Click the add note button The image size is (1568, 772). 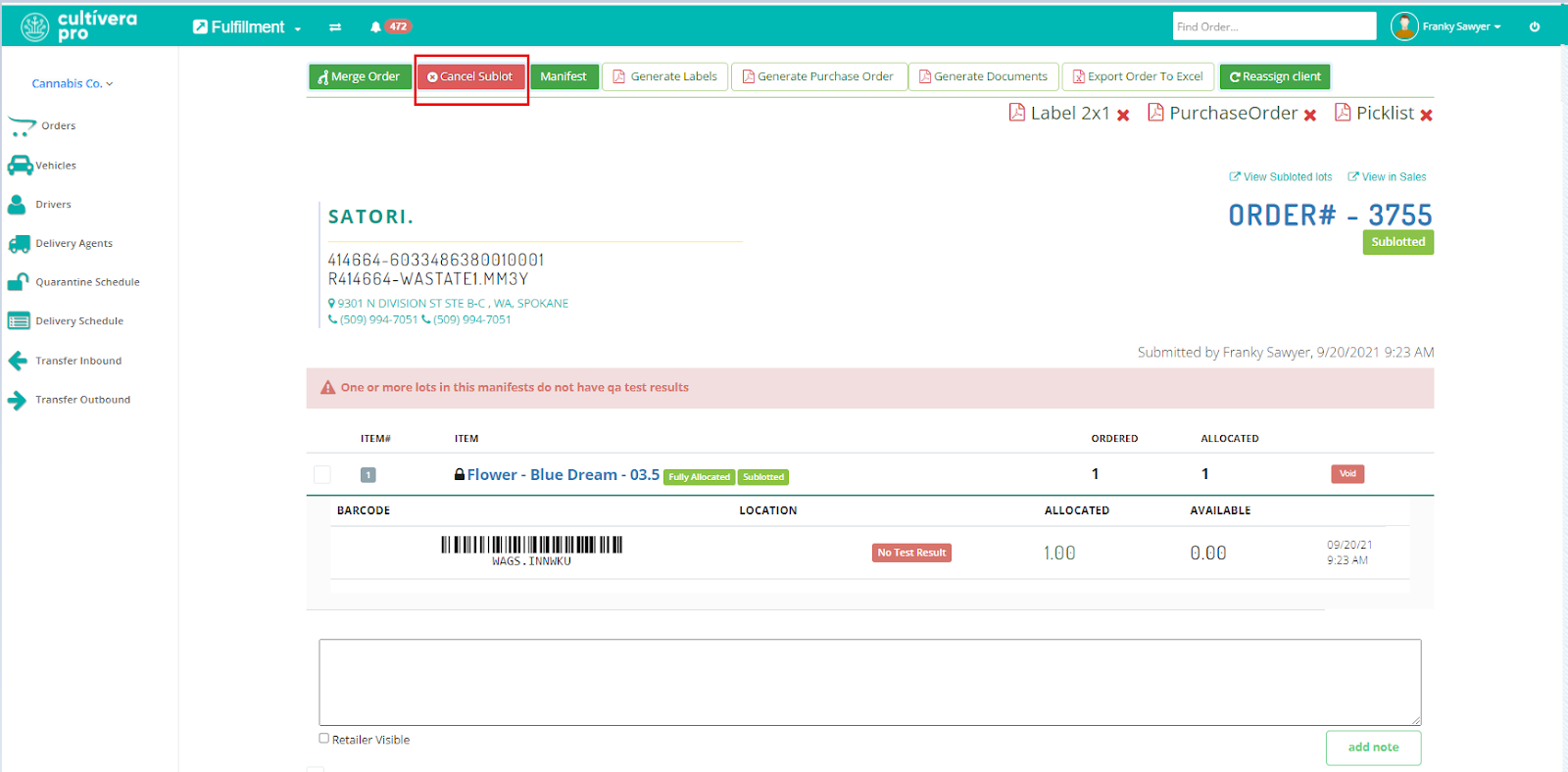coord(1373,748)
